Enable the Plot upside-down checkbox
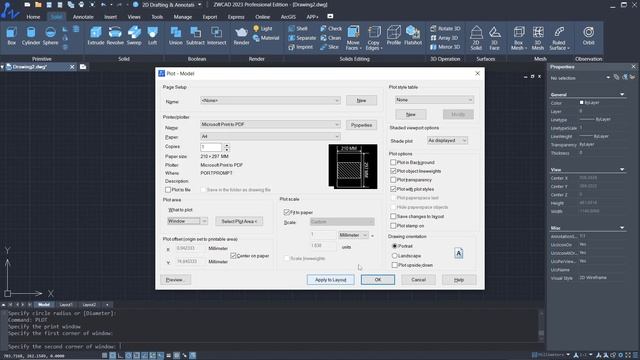 pyautogui.click(x=394, y=265)
